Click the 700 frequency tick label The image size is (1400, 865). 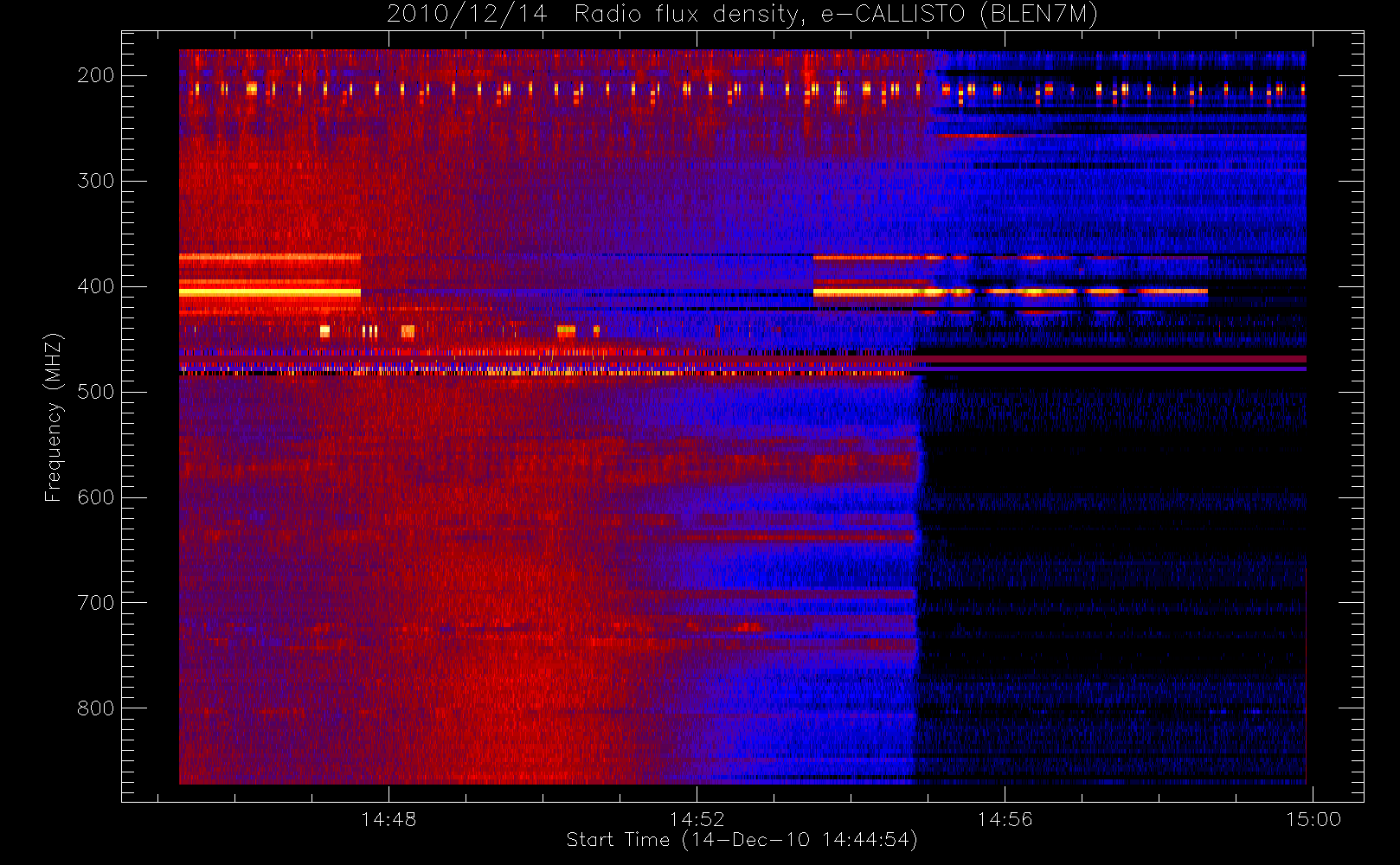point(96,603)
